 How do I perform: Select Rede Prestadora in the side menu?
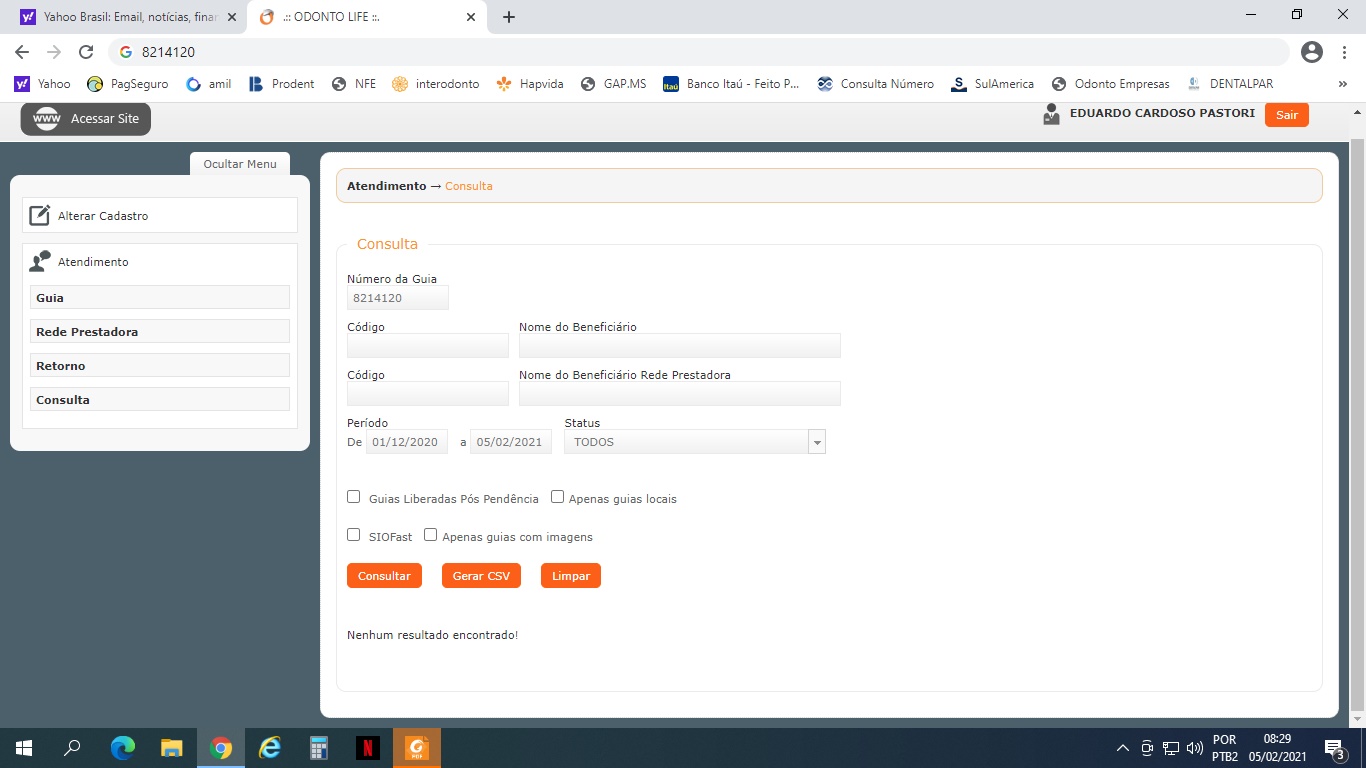pos(160,332)
